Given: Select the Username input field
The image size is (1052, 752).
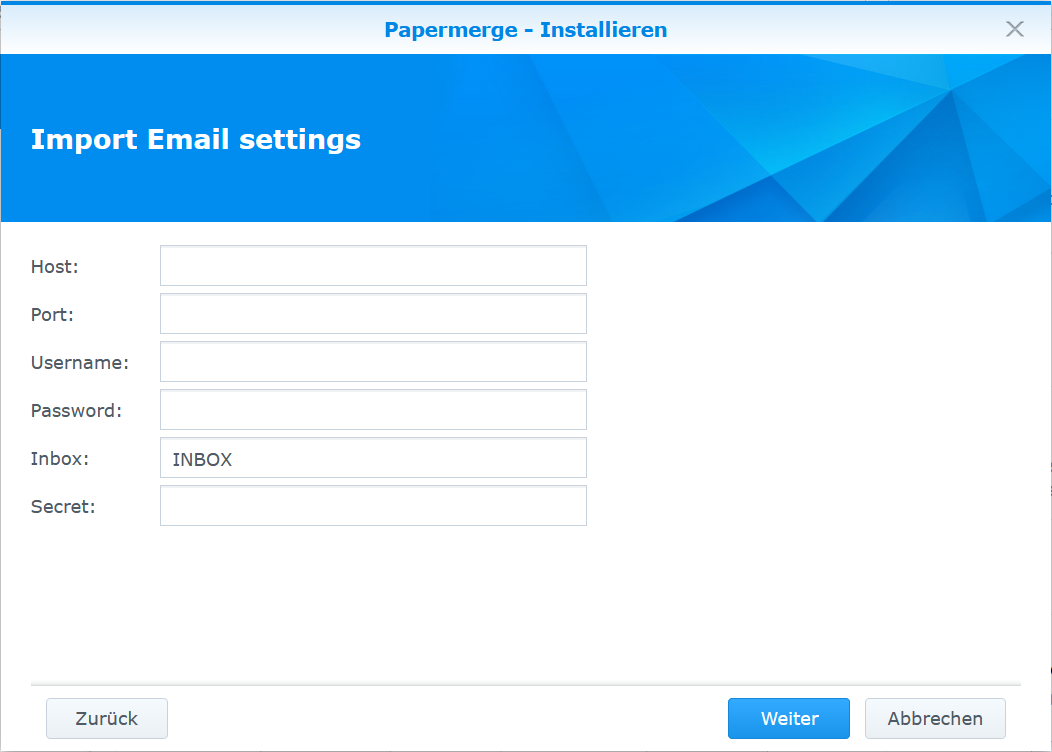Looking at the screenshot, I should (x=372, y=361).
